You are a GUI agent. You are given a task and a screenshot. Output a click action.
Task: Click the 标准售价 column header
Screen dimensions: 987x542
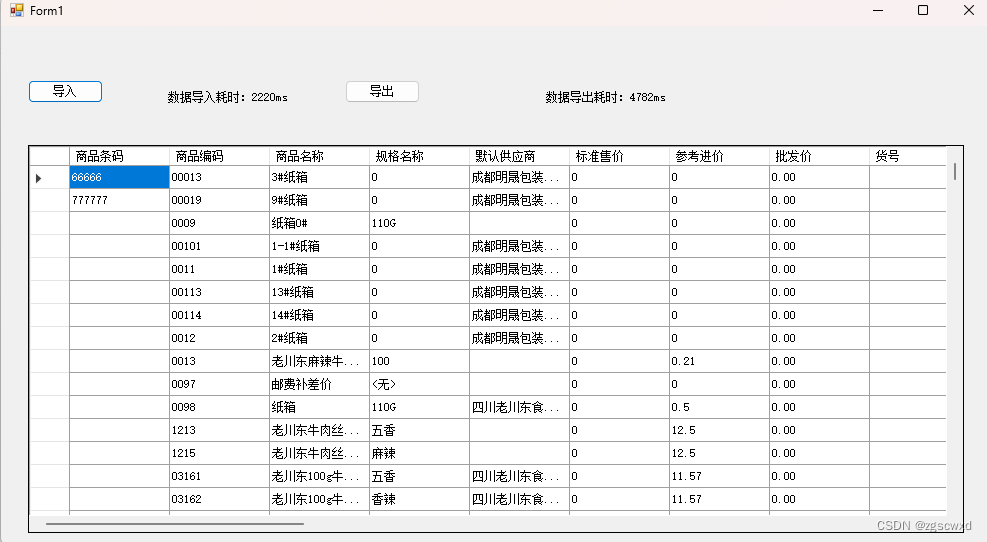coord(619,156)
